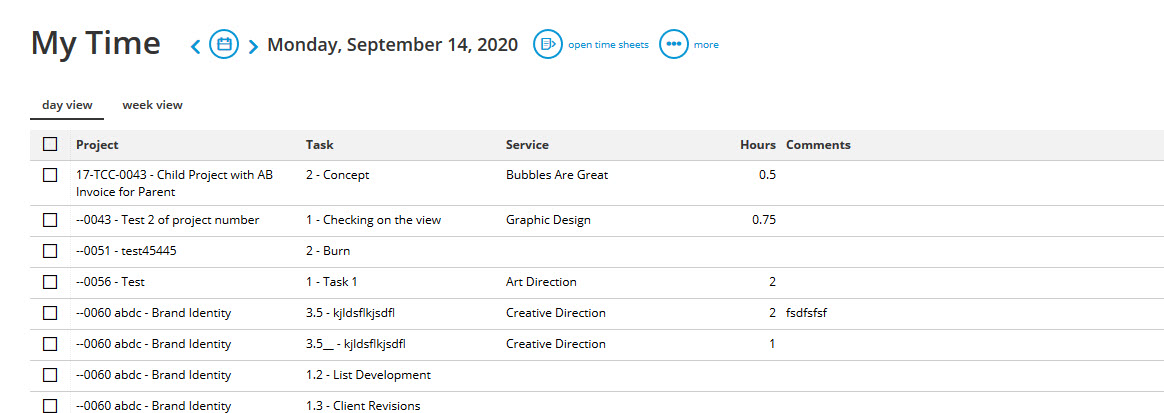Select the '--0051 - test45445' project
This screenshot has height=413, width=1164.
click(x=126, y=251)
